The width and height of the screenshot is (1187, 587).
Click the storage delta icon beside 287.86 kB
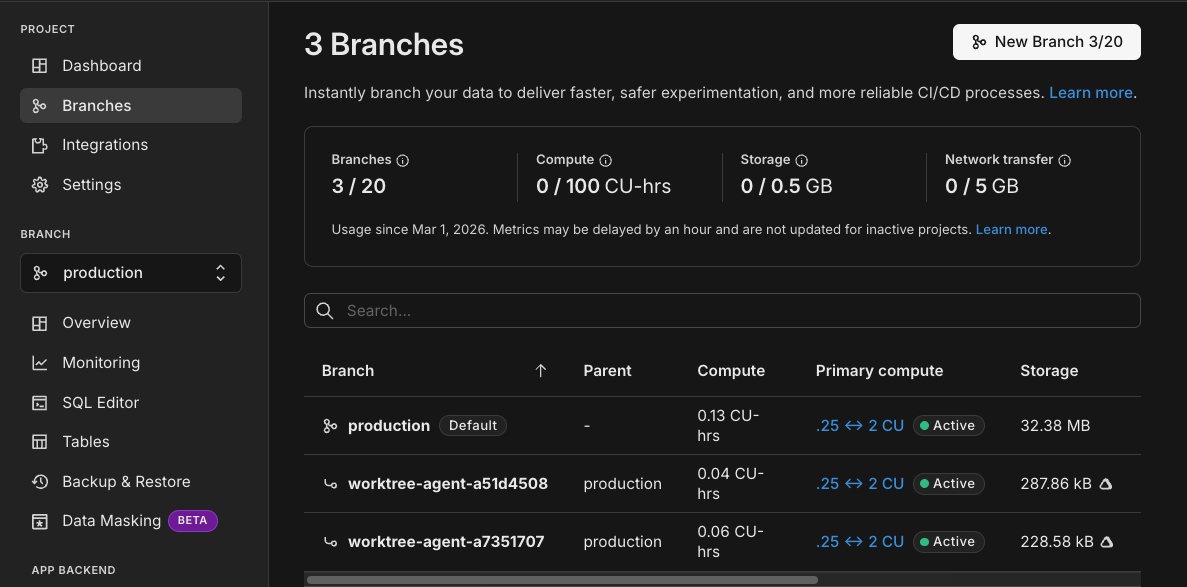click(x=1105, y=483)
